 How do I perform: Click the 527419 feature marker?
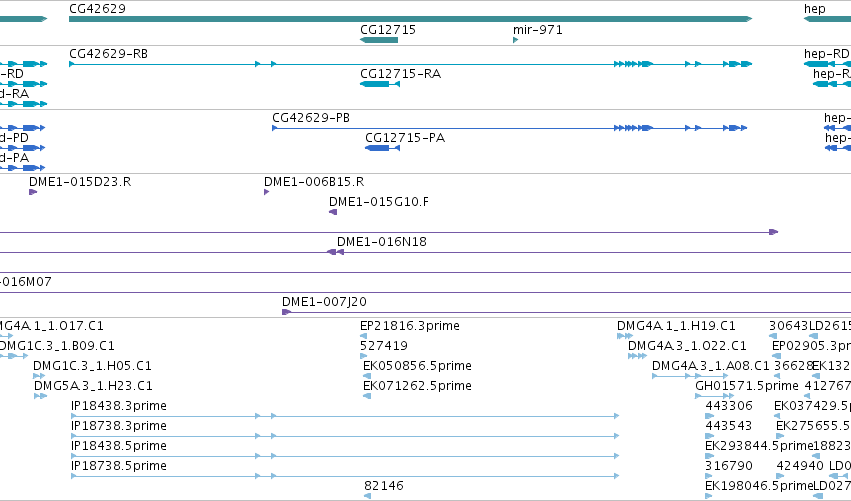pyautogui.click(x=363, y=356)
